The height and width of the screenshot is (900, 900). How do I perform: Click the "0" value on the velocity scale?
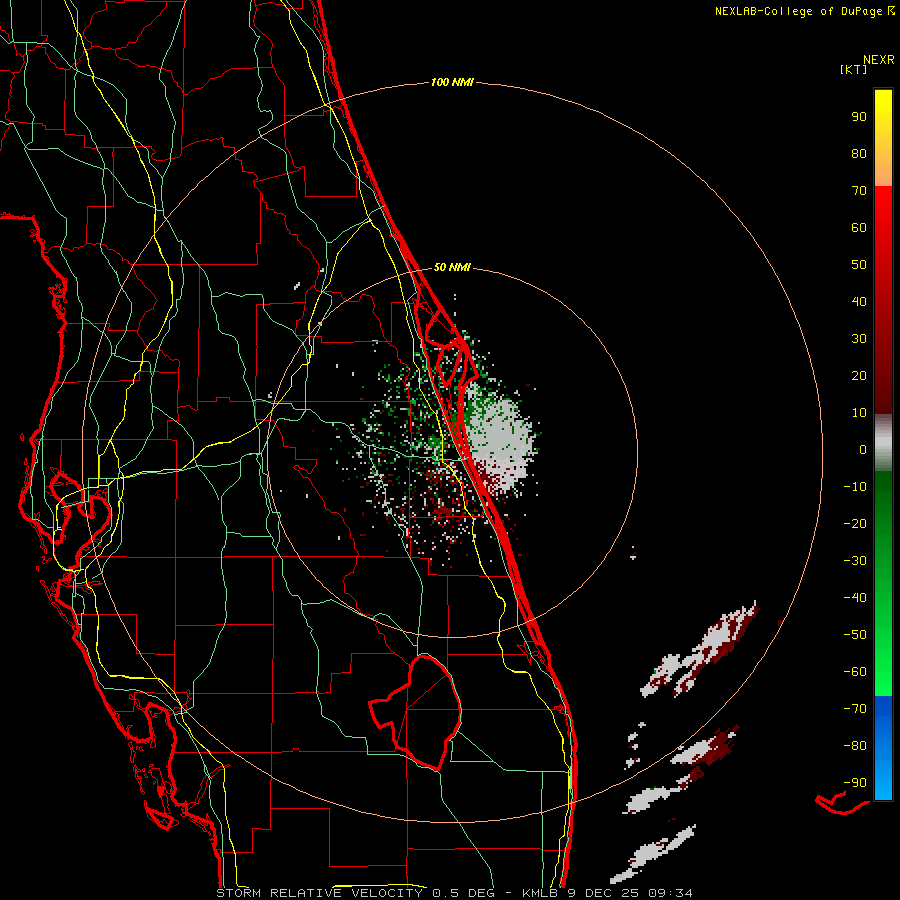pos(863,450)
